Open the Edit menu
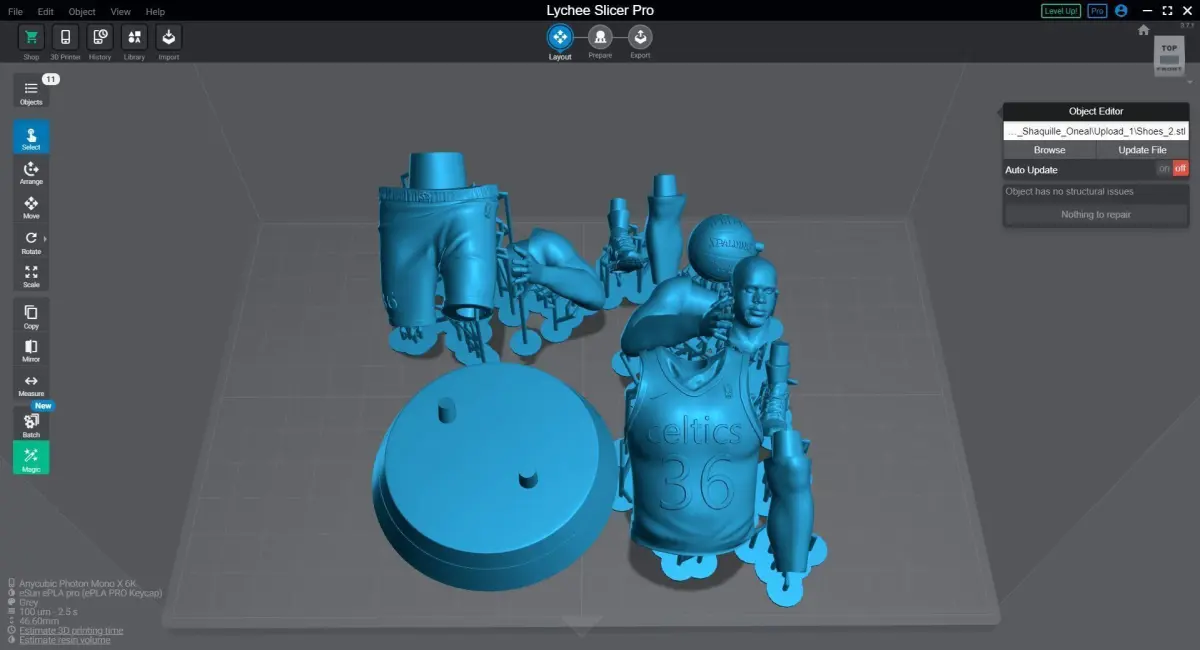 (46, 12)
